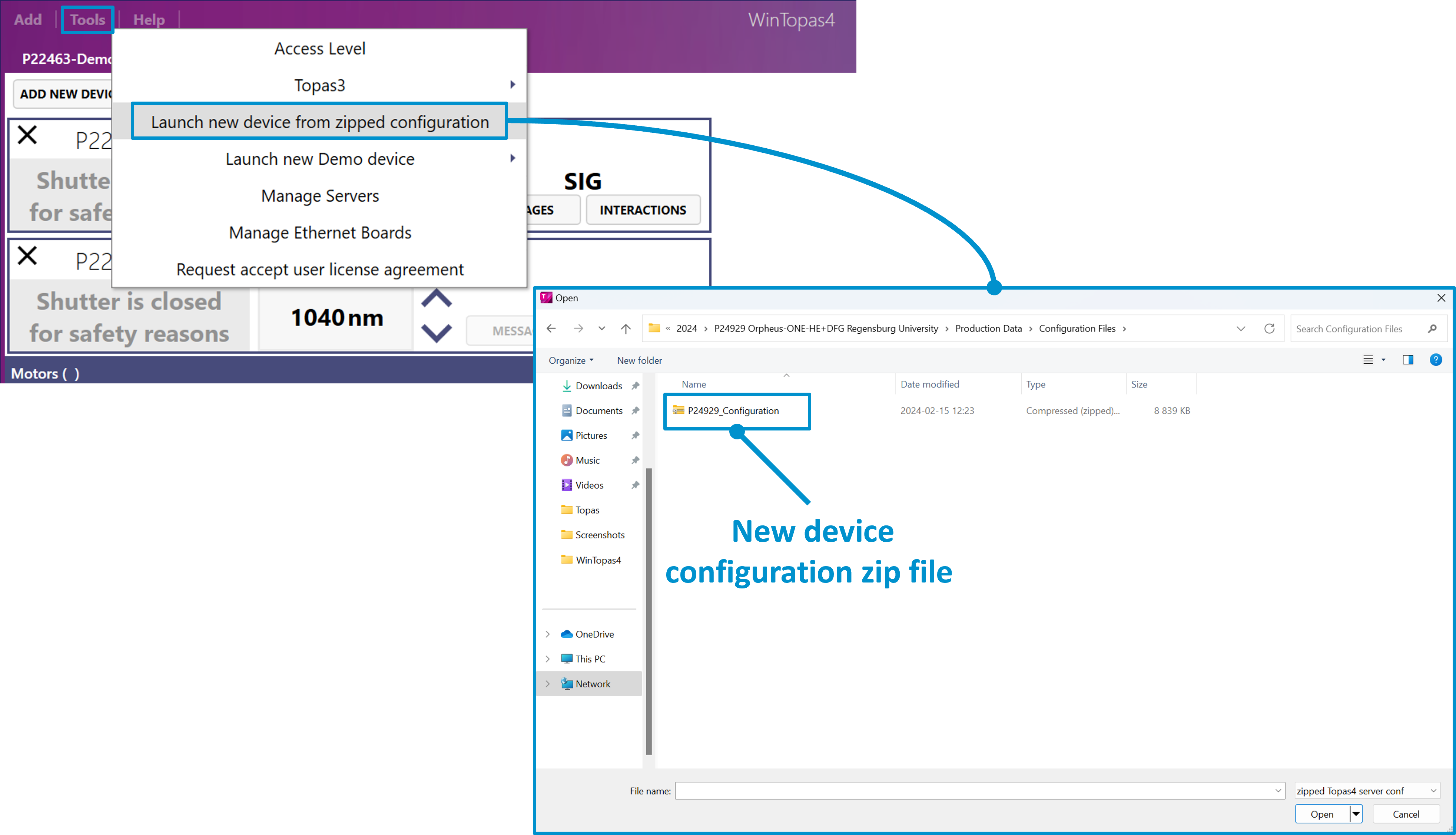Open Documents in the sidebar
The image size is (1456, 835).
point(598,410)
